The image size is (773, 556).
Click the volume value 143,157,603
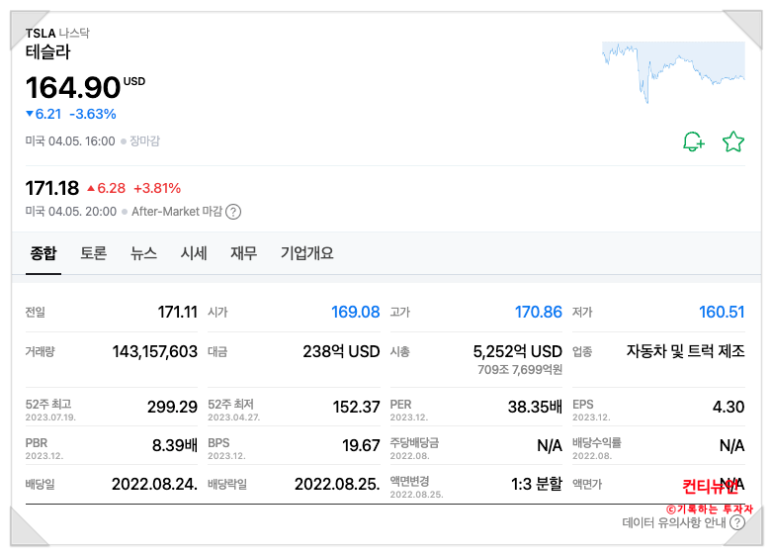point(155,351)
